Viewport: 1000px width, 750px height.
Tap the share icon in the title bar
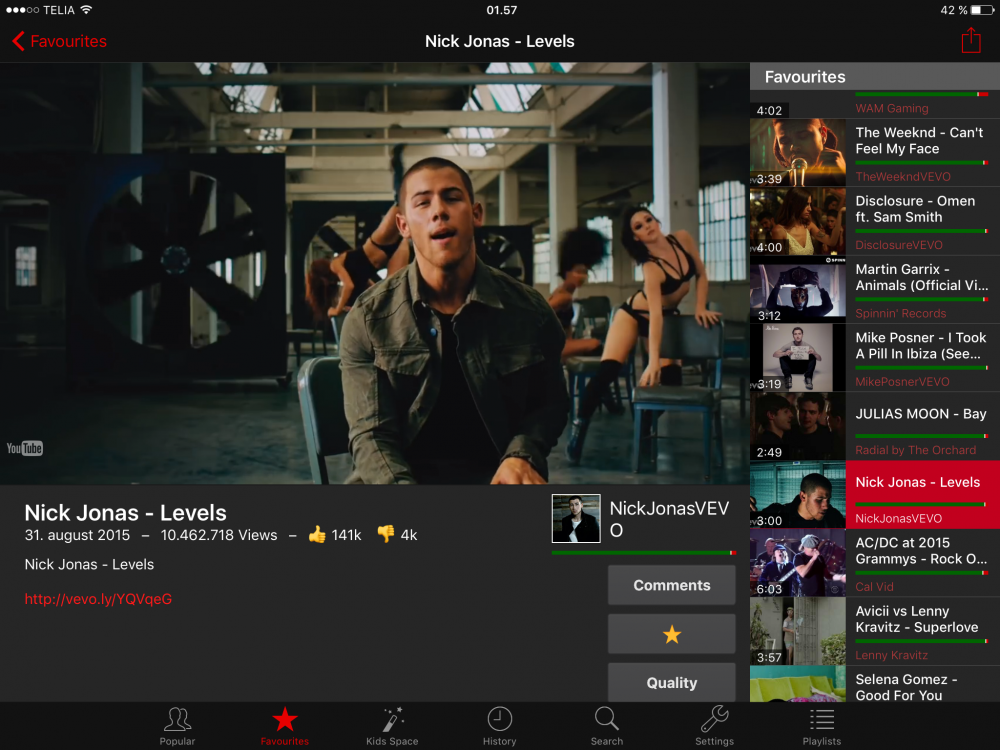point(971,40)
